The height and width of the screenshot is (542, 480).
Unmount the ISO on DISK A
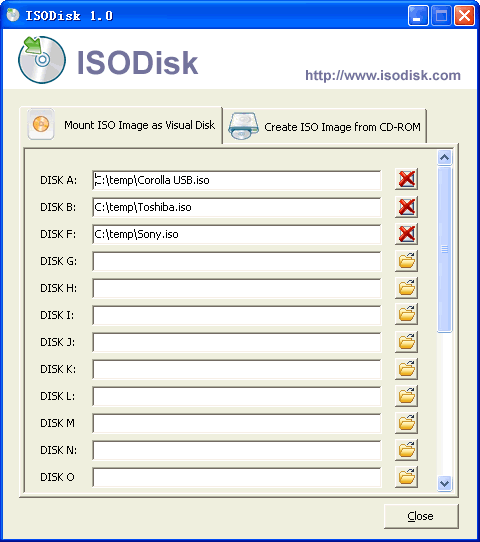point(406,179)
